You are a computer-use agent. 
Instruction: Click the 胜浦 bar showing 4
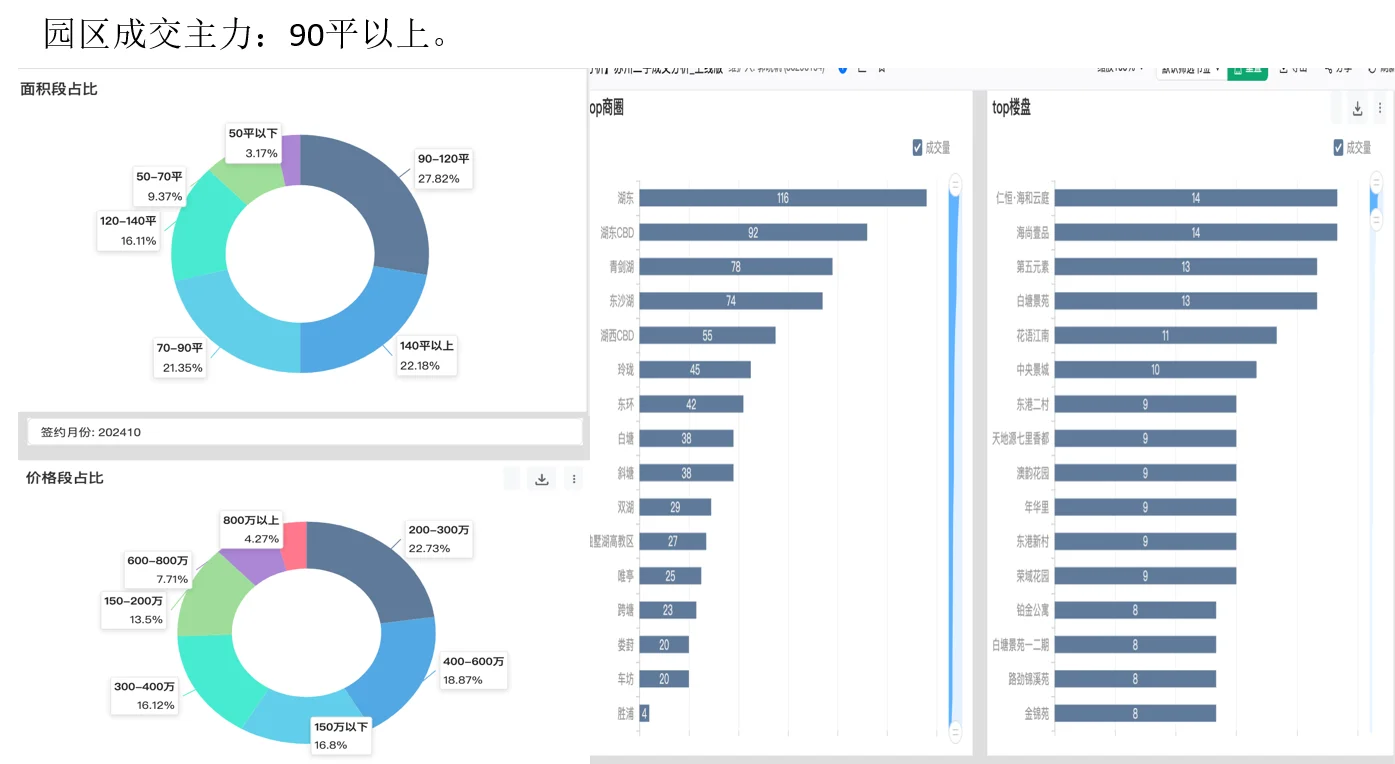[645, 713]
